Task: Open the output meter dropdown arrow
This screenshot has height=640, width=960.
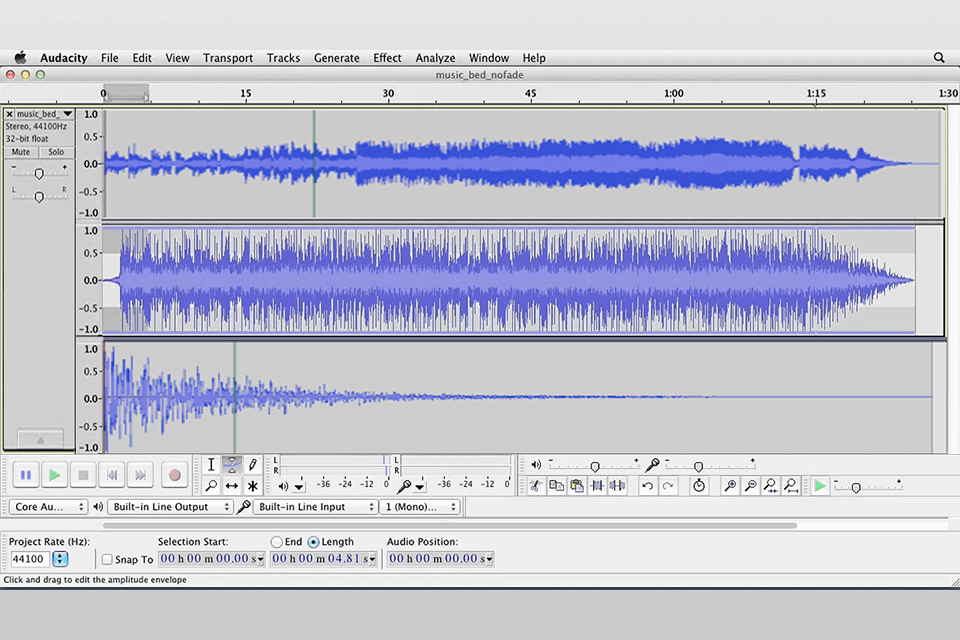Action: coord(299,487)
